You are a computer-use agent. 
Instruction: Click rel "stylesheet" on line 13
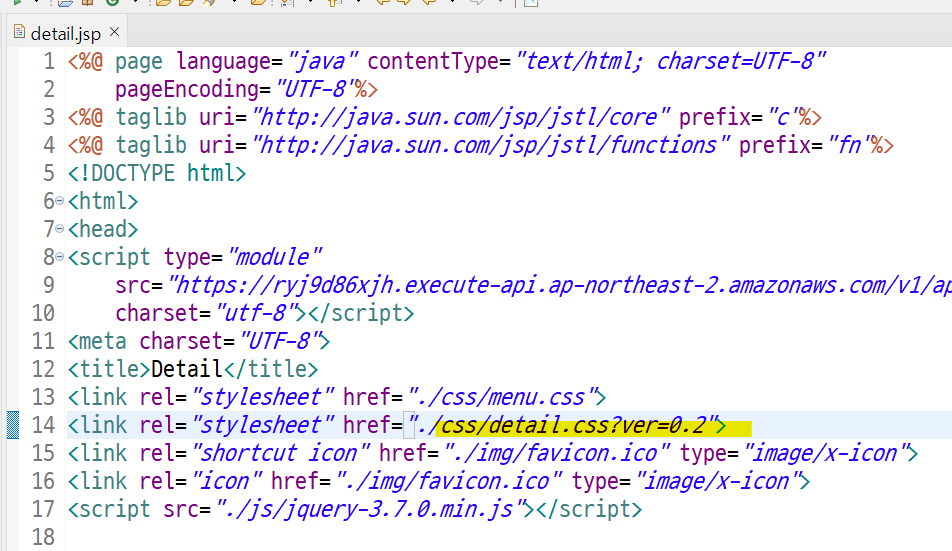pos(262,396)
